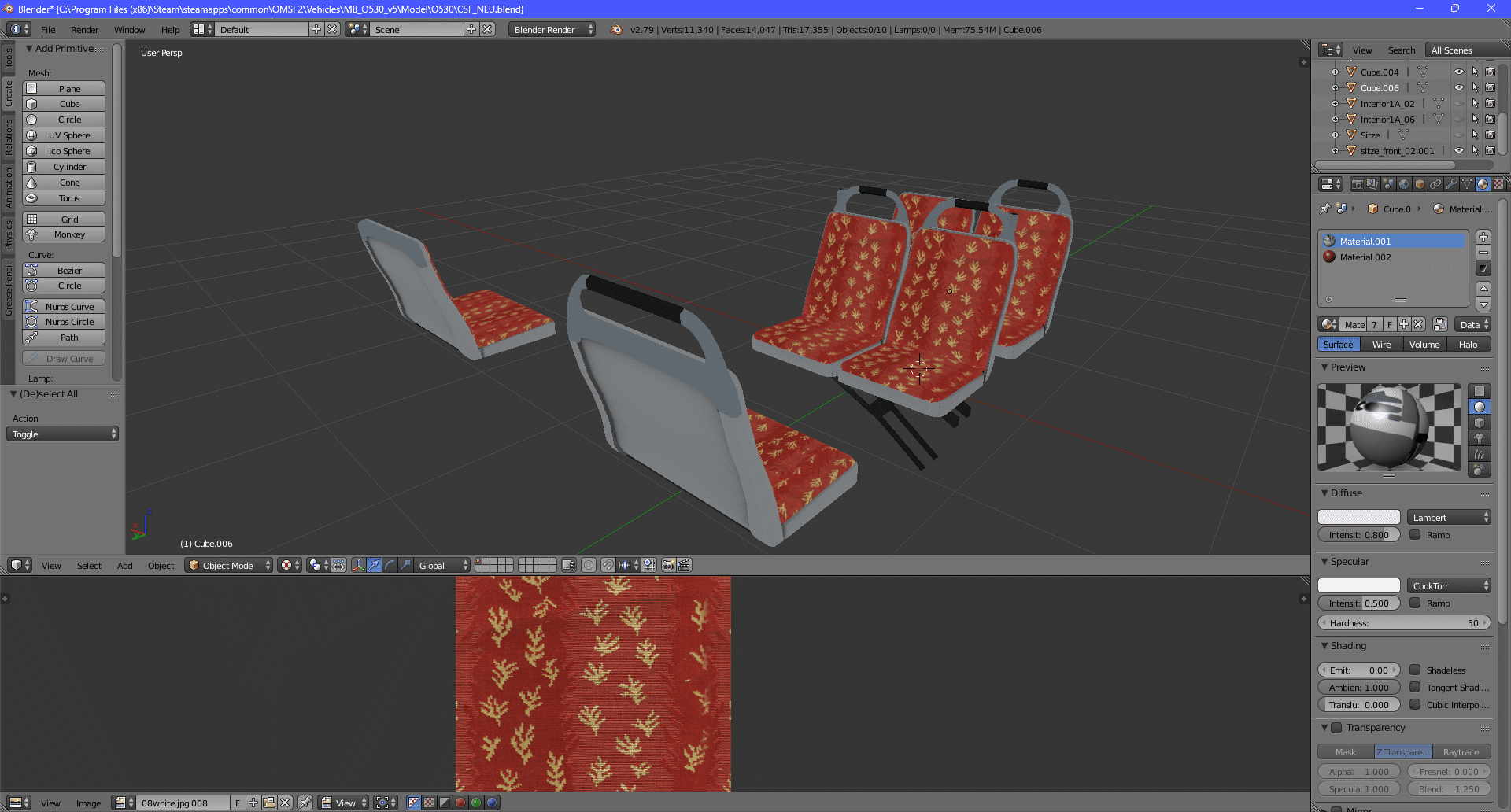Image resolution: width=1511 pixels, height=812 pixels.
Task: Click the rotate manipulator arc icon
Action: coord(390,565)
